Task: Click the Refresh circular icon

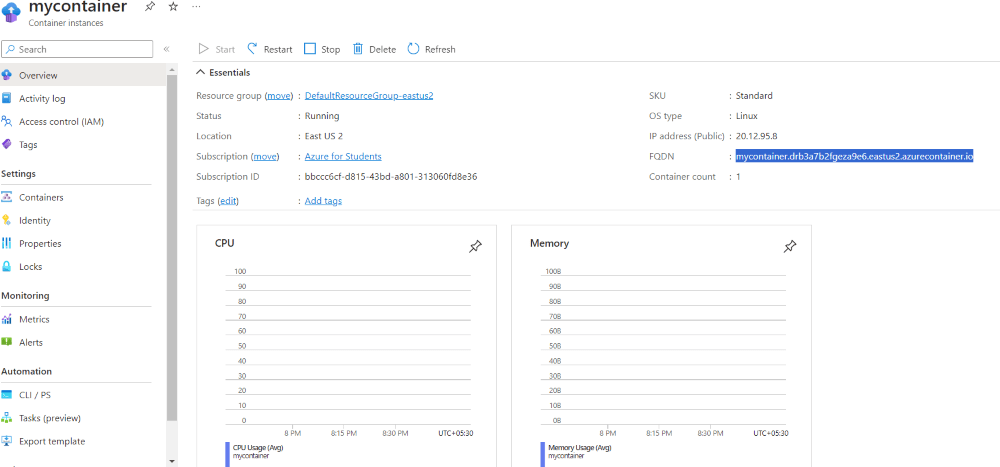Action: pyautogui.click(x=413, y=48)
